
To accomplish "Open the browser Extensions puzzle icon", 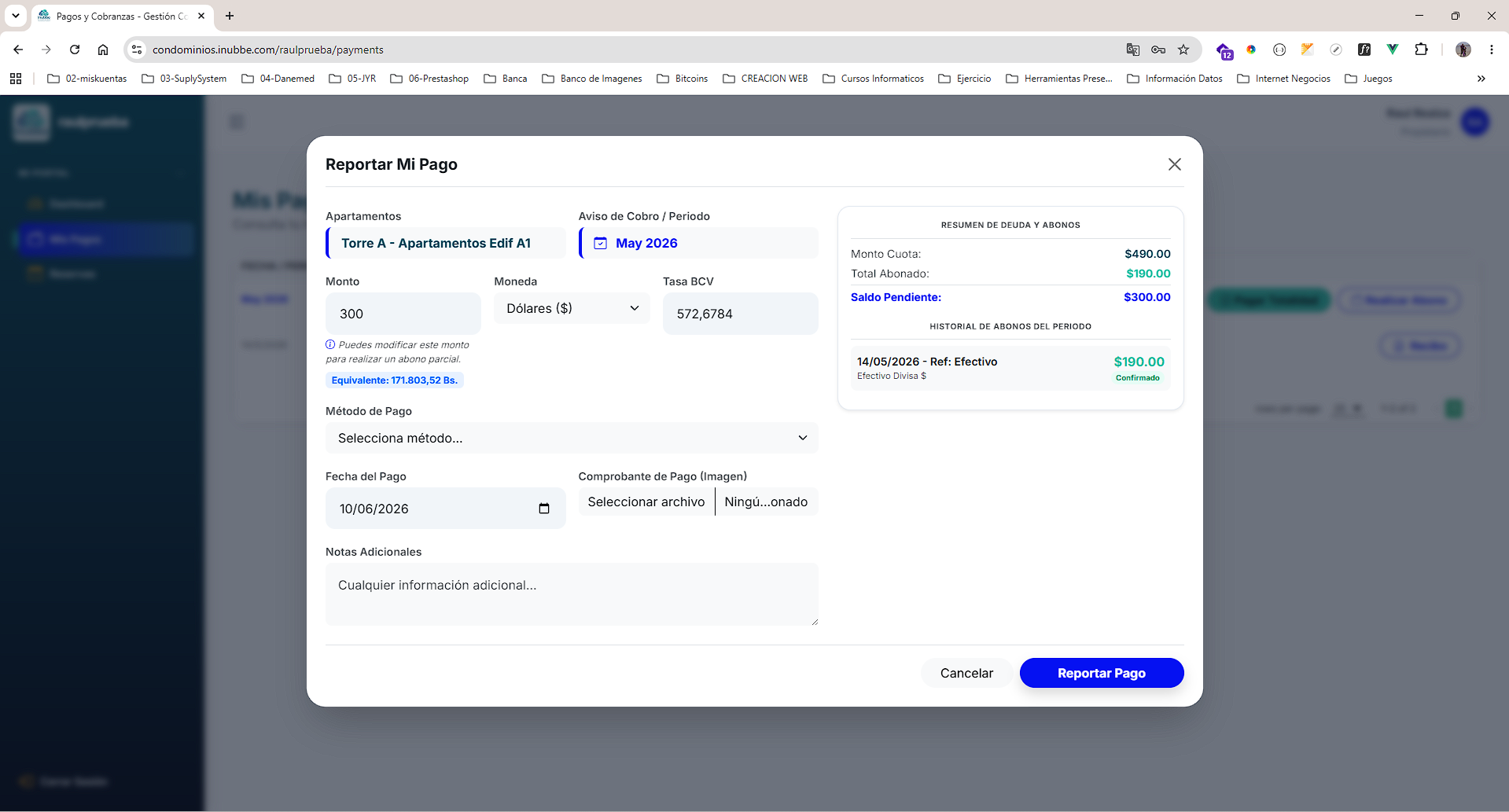I will pyautogui.click(x=1421, y=50).
